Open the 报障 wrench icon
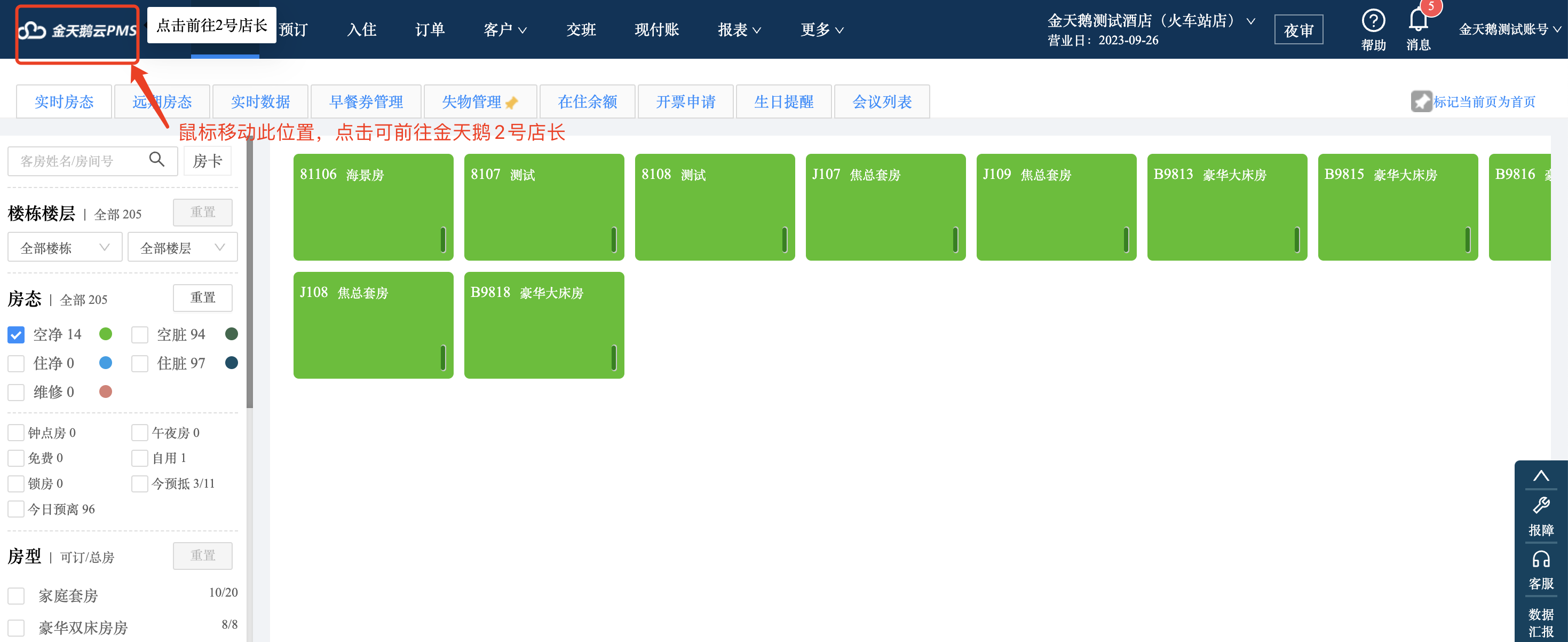Screen dimensions: 1568x642 click(1541, 506)
